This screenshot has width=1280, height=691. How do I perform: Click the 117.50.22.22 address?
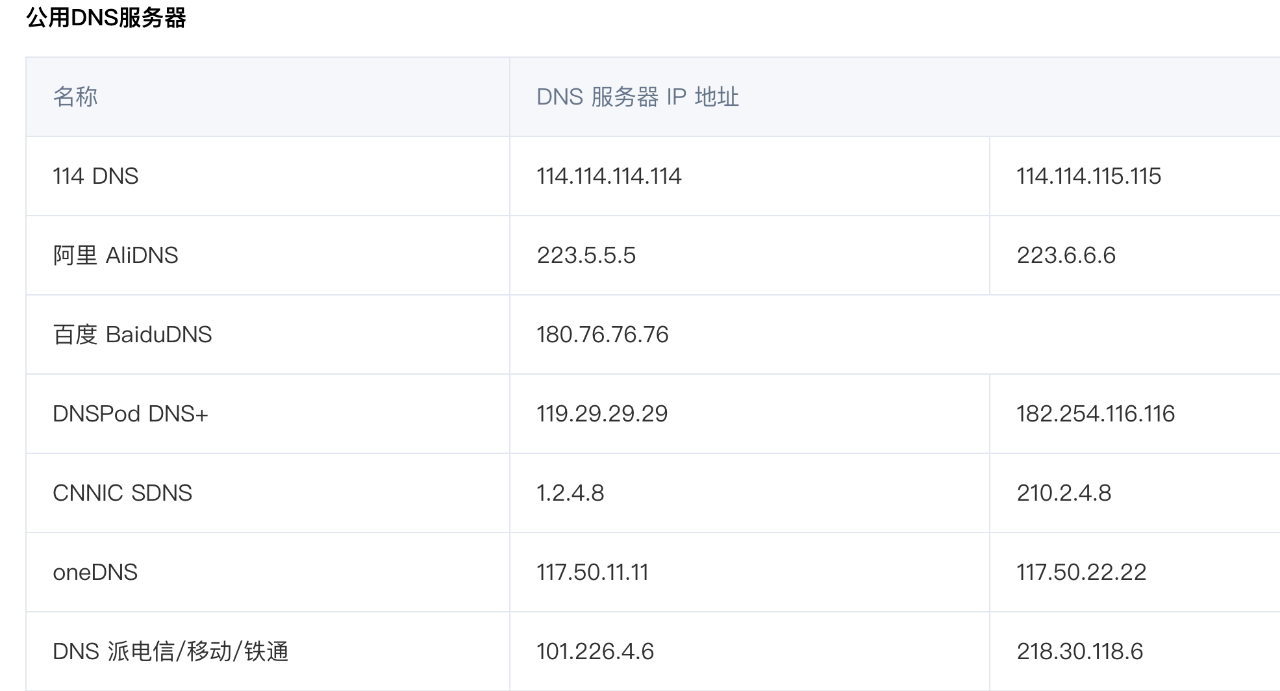tap(1081, 573)
